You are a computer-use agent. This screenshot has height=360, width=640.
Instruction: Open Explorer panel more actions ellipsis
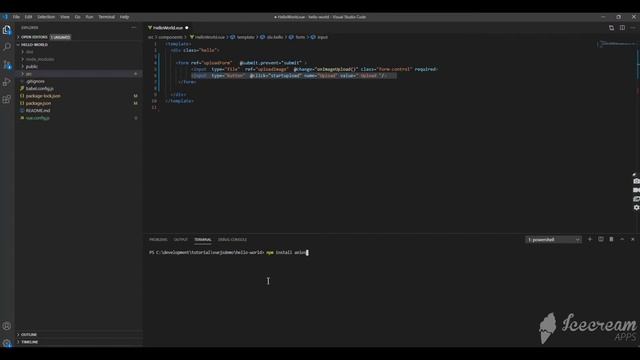pos(133,28)
